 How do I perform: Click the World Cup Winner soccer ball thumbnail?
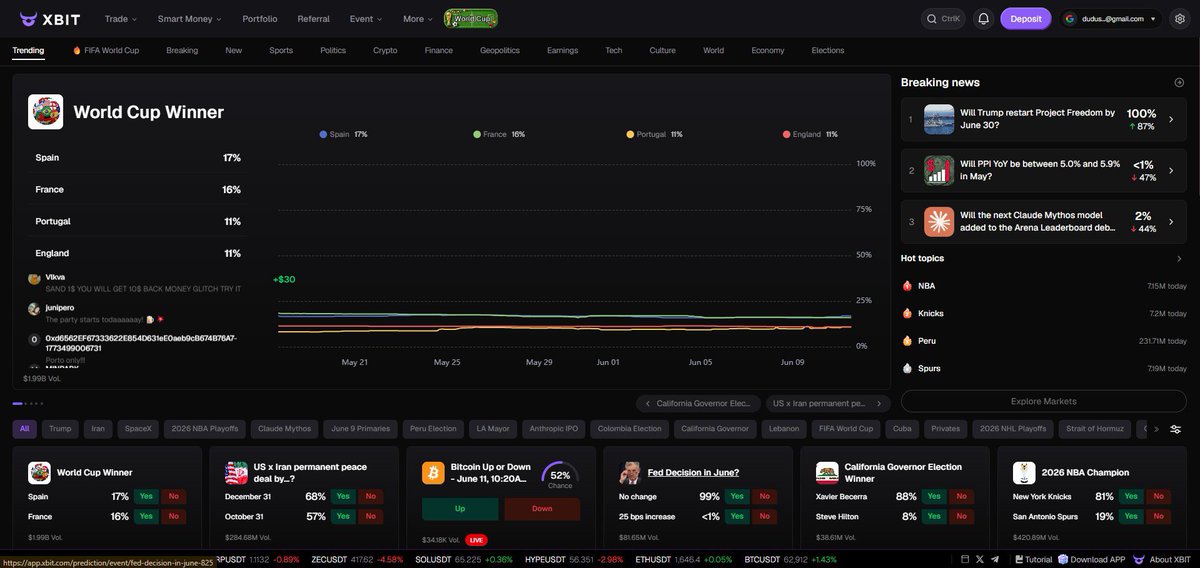[x=46, y=112]
